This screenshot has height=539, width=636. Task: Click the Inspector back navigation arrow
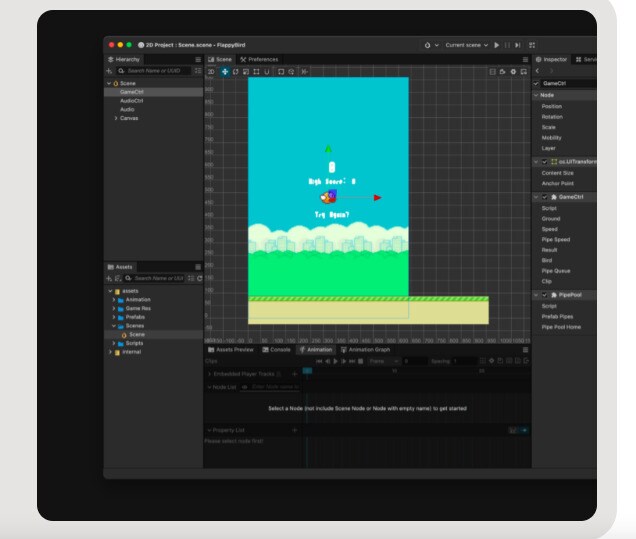[x=537, y=71]
